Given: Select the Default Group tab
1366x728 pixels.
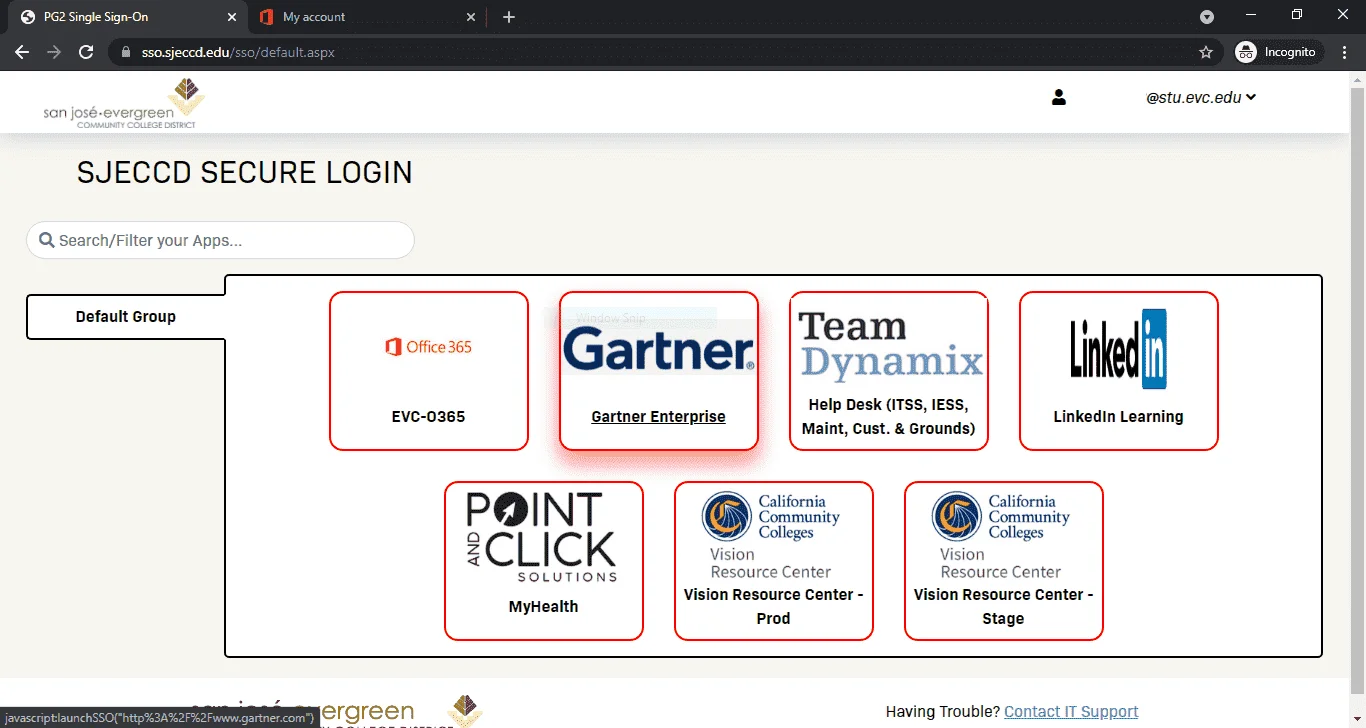Looking at the screenshot, I should pyautogui.click(x=126, y=317).
